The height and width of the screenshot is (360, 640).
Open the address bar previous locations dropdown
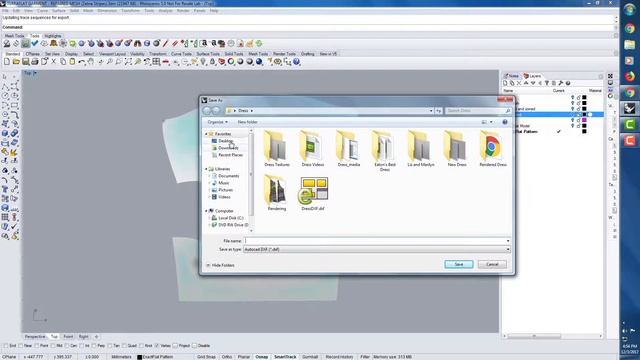pyautogui.click(x=431, y=111)
